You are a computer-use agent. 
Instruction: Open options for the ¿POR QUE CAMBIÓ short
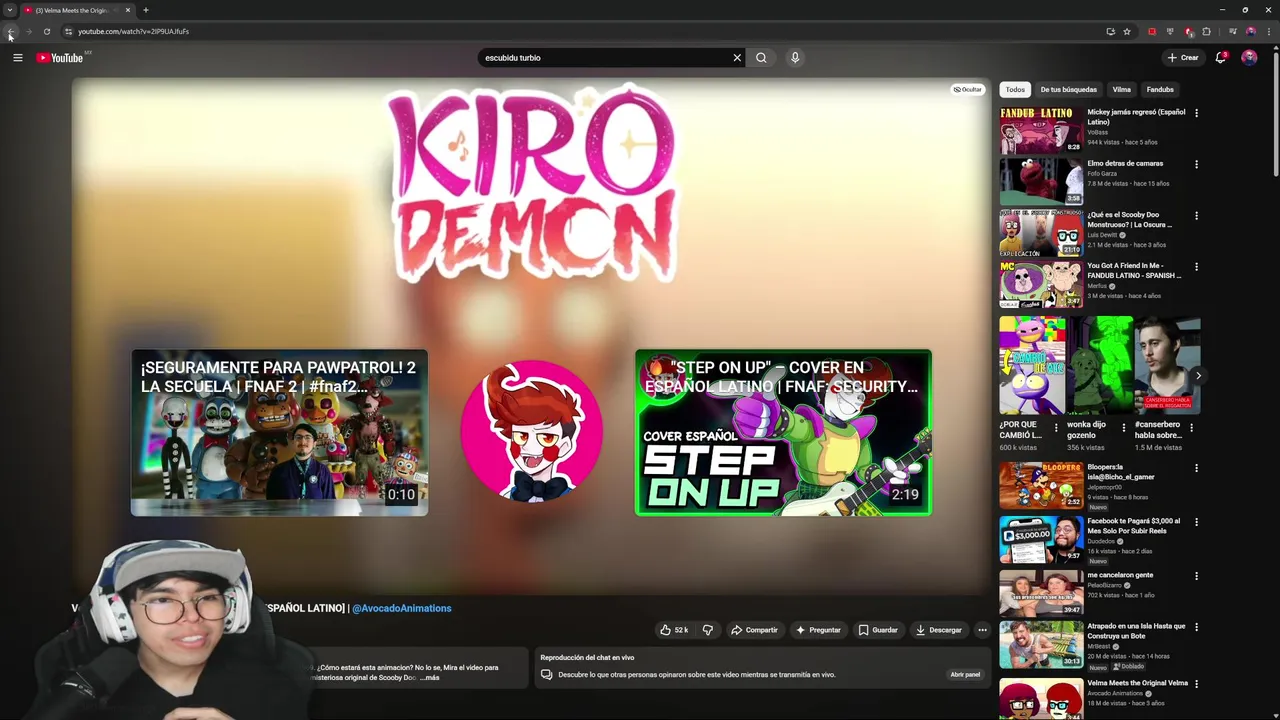coord(1056,428)
